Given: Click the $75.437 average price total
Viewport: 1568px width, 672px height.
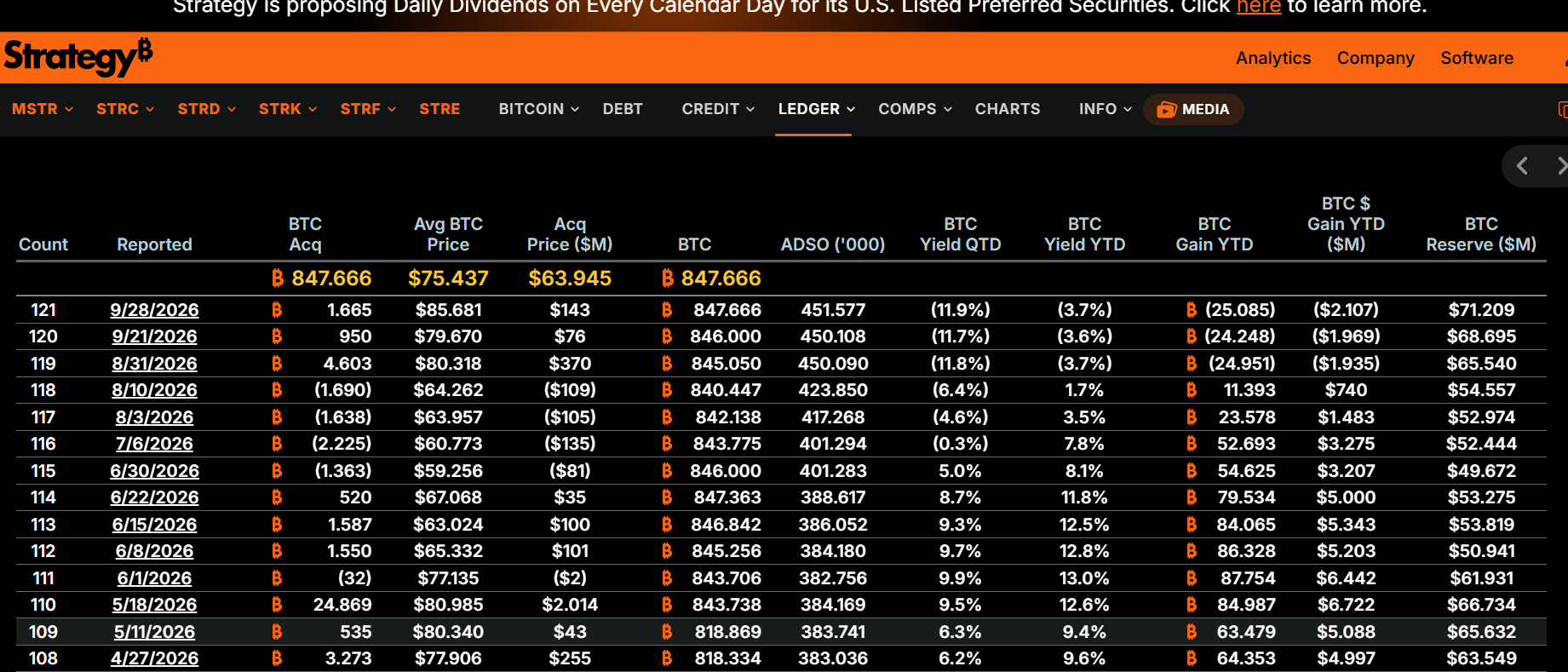Looking at the screenshot, I should pos(448,279).
